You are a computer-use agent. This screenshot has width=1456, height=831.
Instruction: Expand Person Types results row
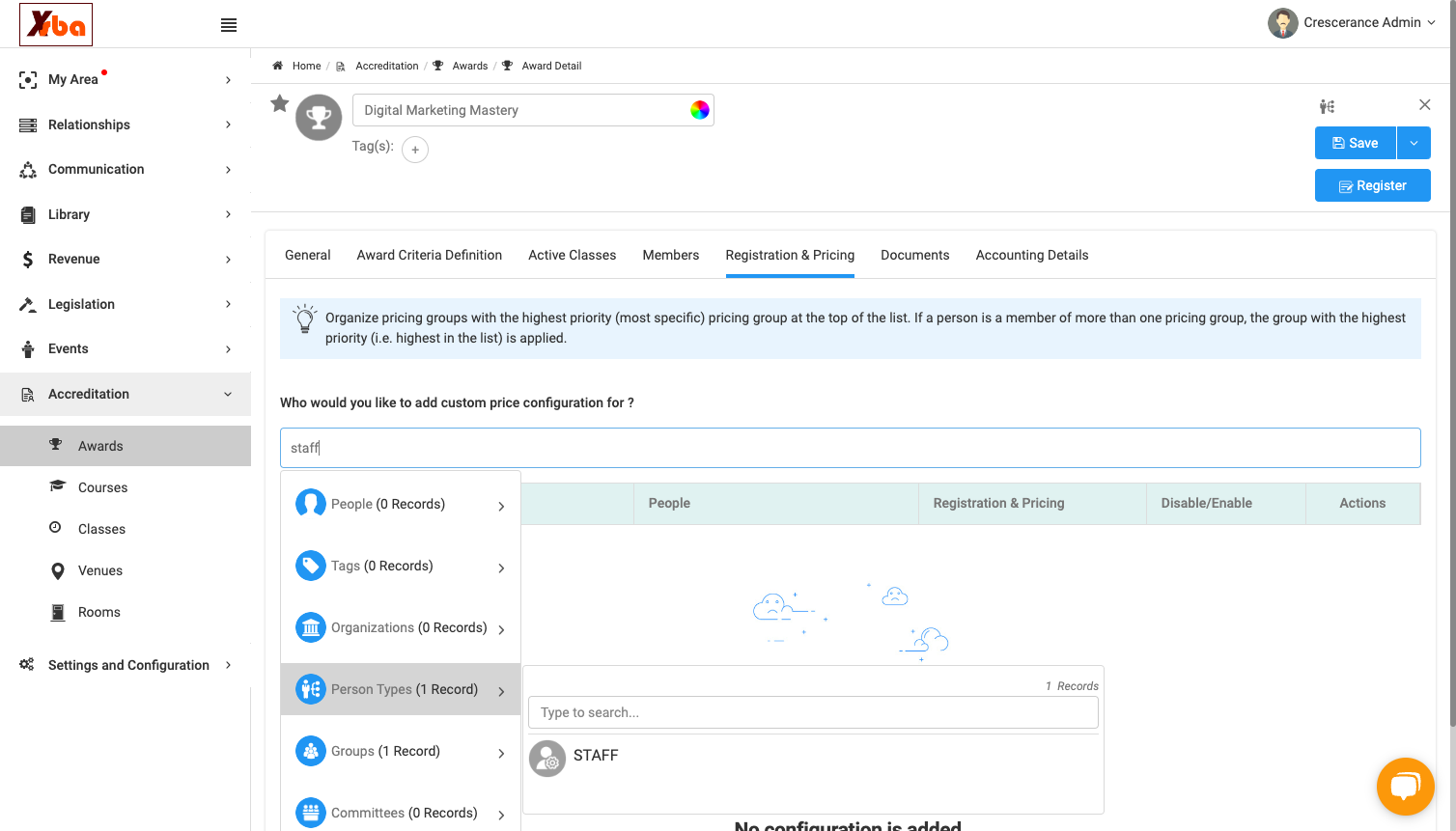point(401,689)
